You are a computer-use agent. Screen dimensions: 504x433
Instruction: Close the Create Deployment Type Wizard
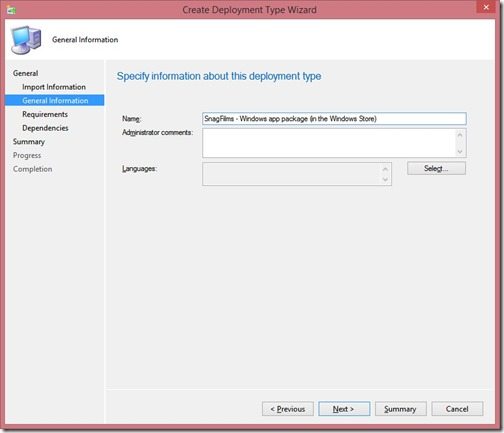[486, 7]
